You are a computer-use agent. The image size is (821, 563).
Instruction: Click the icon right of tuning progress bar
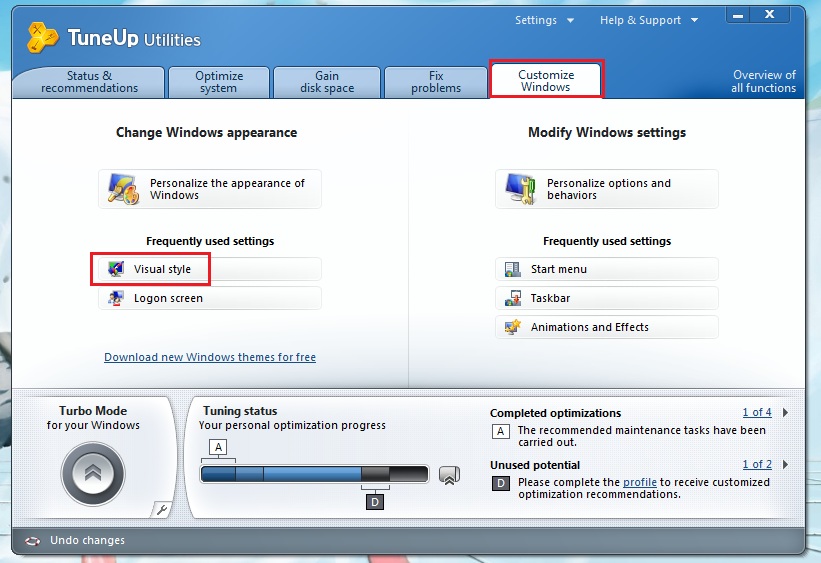pos(449,475)
